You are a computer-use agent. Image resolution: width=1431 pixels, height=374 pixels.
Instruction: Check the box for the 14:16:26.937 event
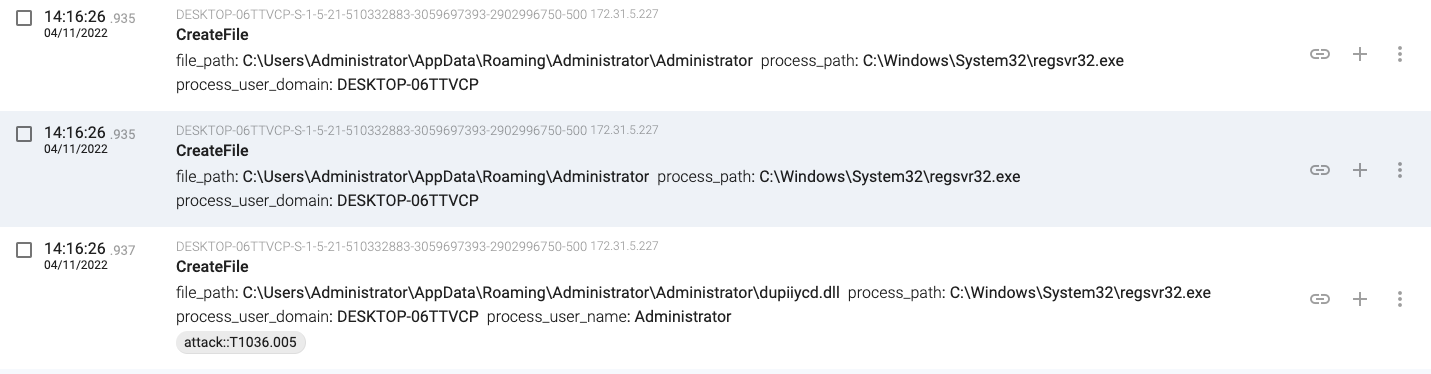pos(24,250)
